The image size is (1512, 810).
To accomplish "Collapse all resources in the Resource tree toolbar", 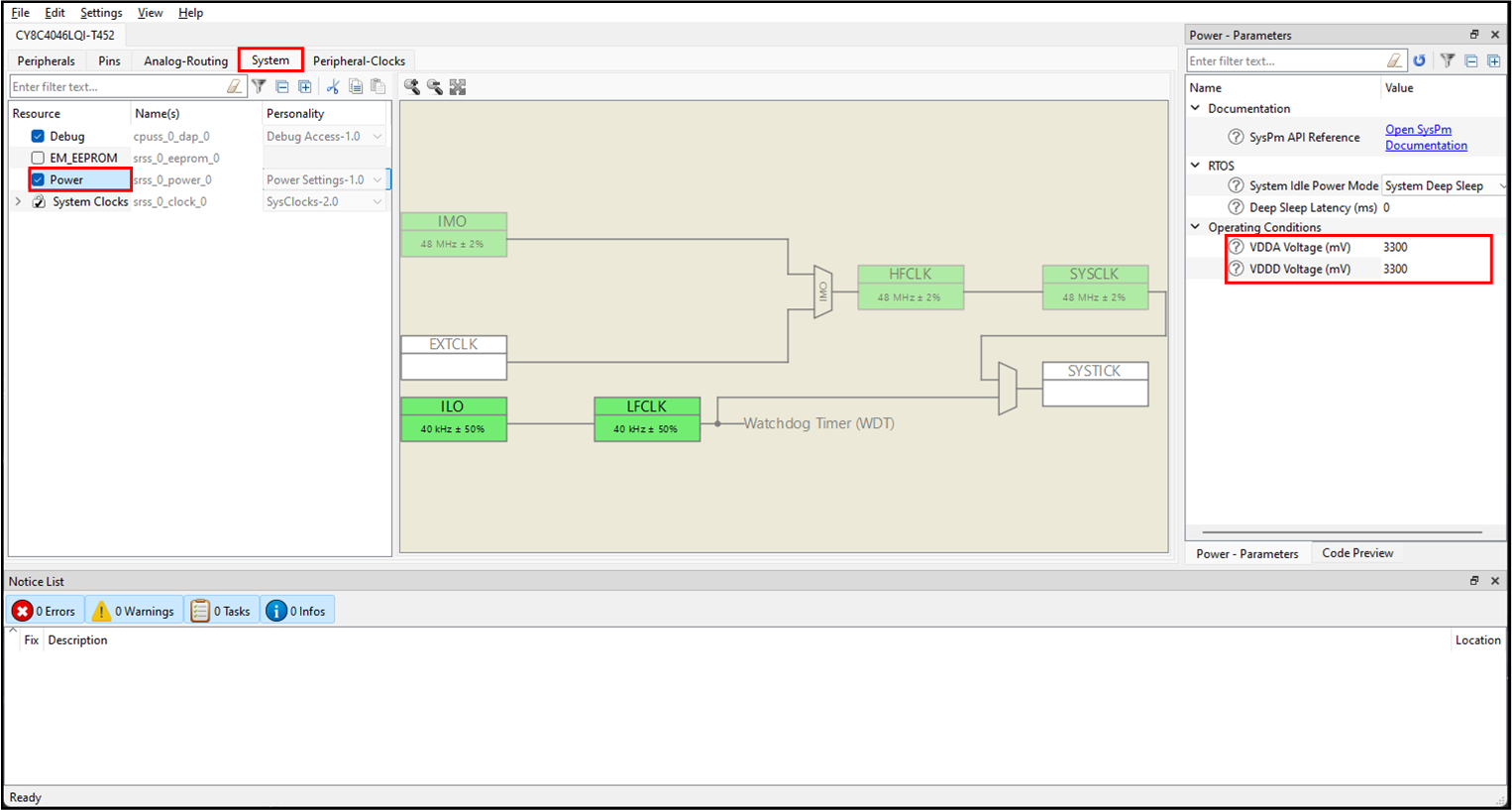I will (x=282, y=86).
